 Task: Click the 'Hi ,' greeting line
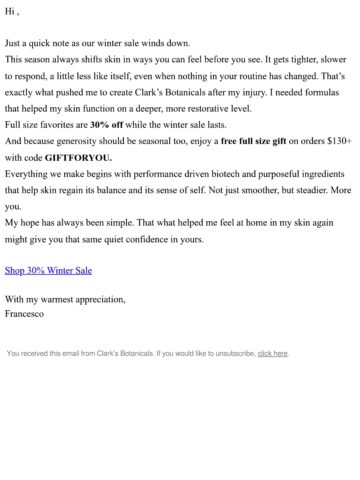tap(12, 12)
